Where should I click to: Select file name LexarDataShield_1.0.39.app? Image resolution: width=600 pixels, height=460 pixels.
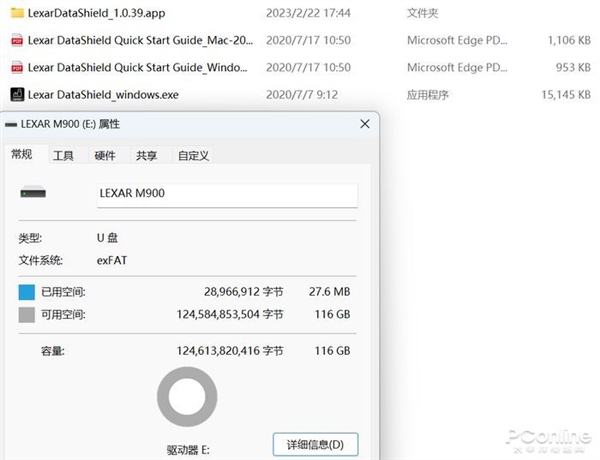(x=96, y=13)
